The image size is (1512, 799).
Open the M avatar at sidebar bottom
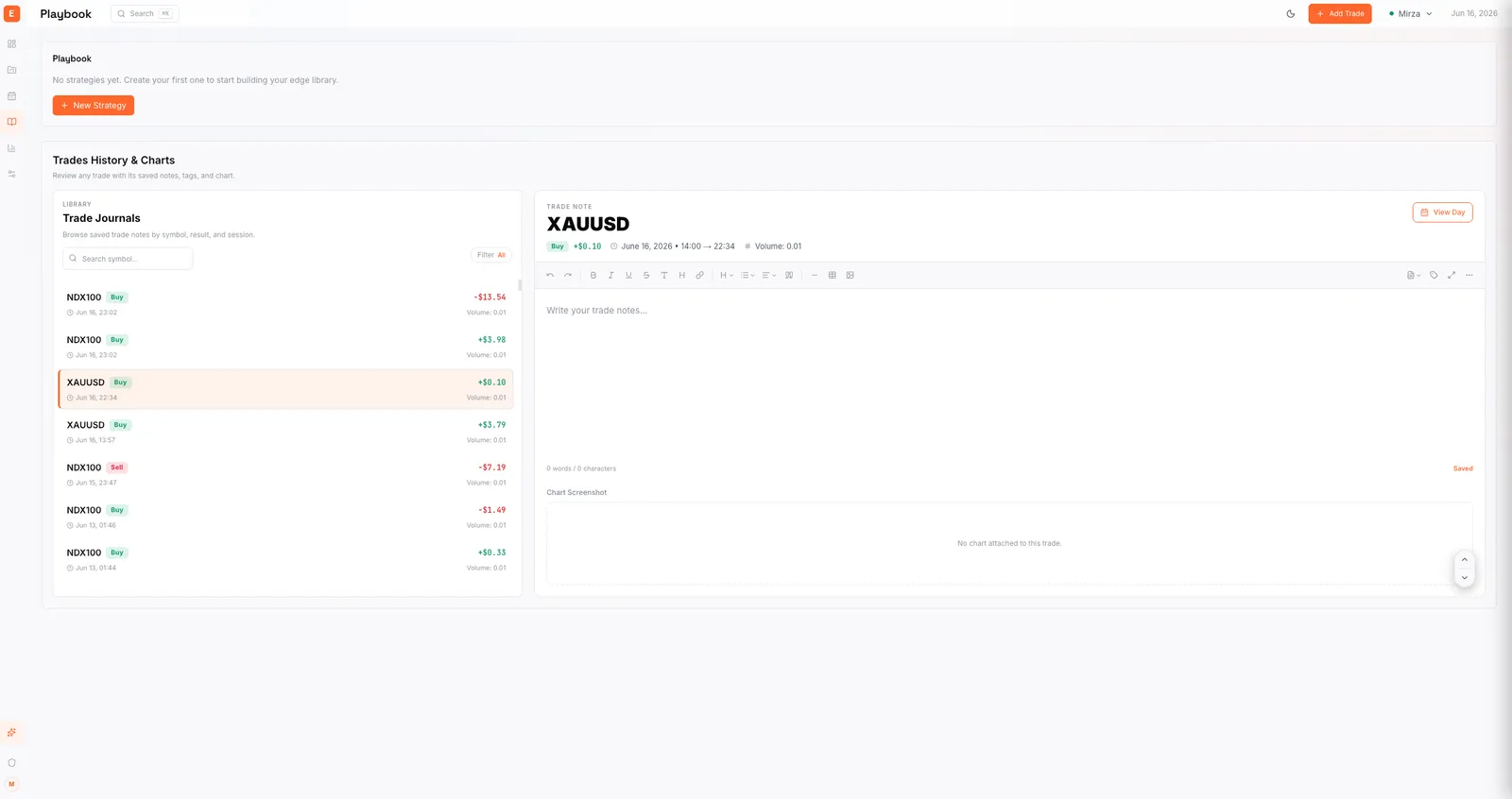click(x=11, y=784)
